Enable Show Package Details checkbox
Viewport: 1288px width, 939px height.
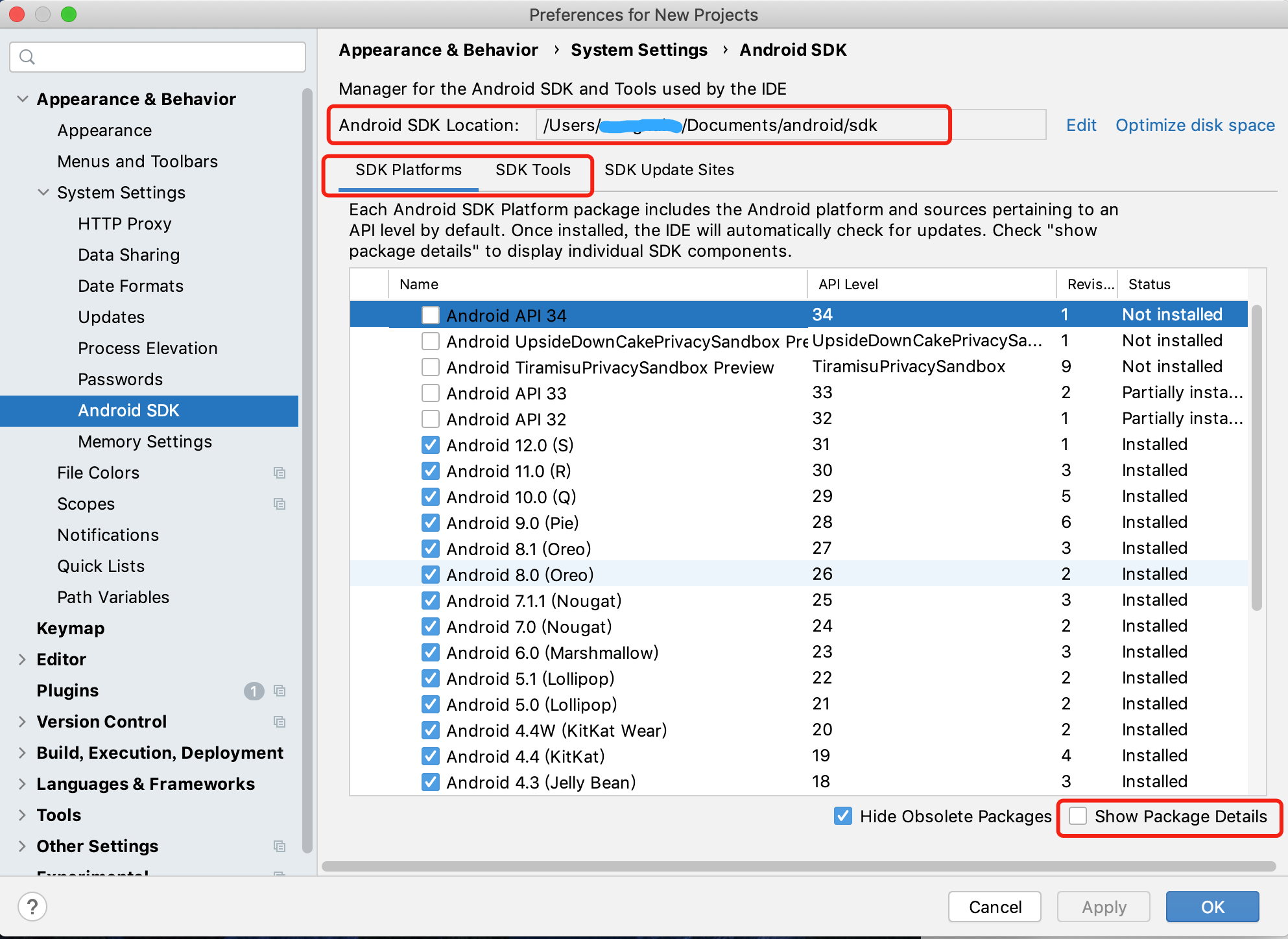(1078, 816)
